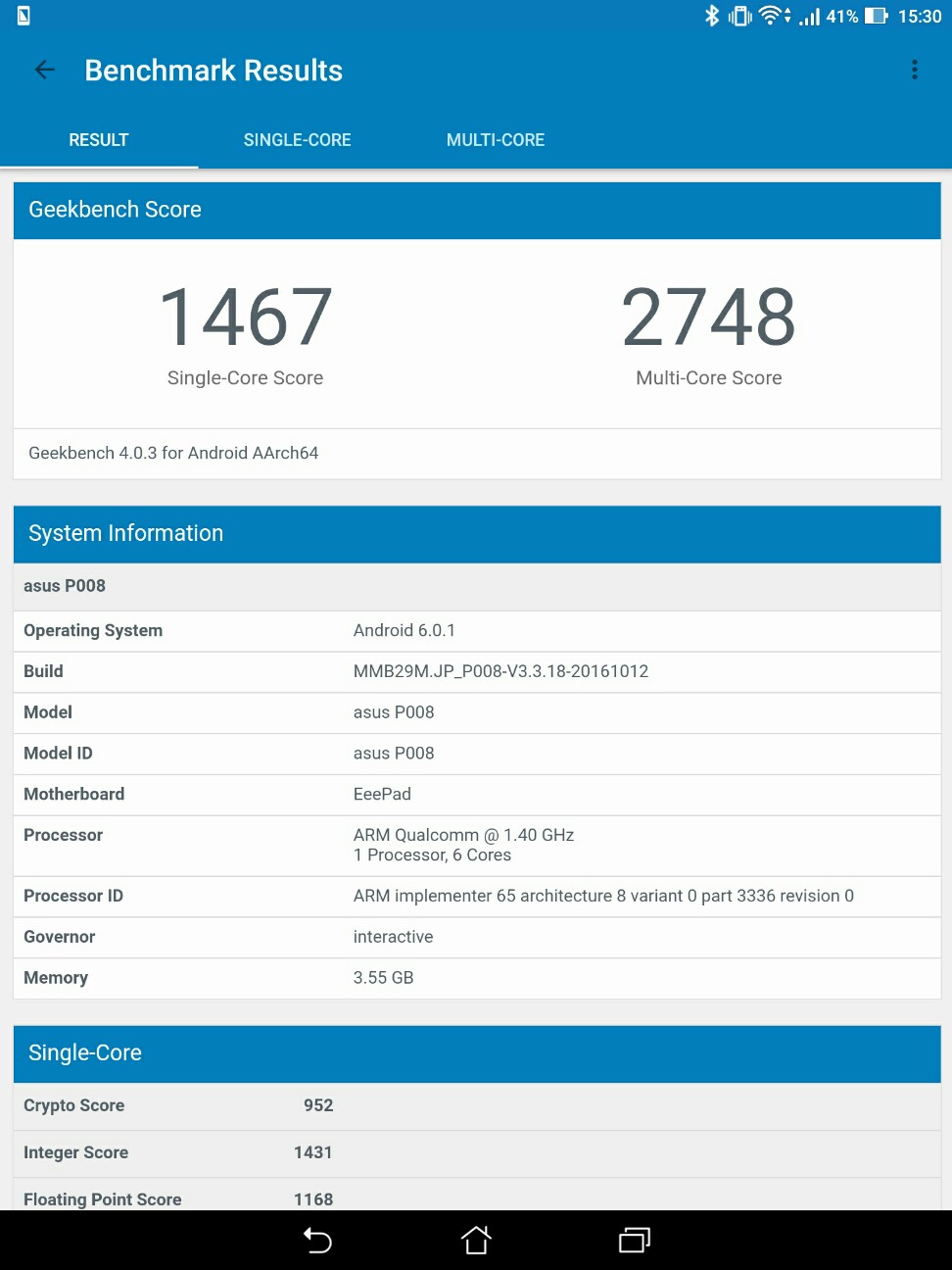Tap the Single-Core section header
Screen dimensions: 952x1270
477,1053
